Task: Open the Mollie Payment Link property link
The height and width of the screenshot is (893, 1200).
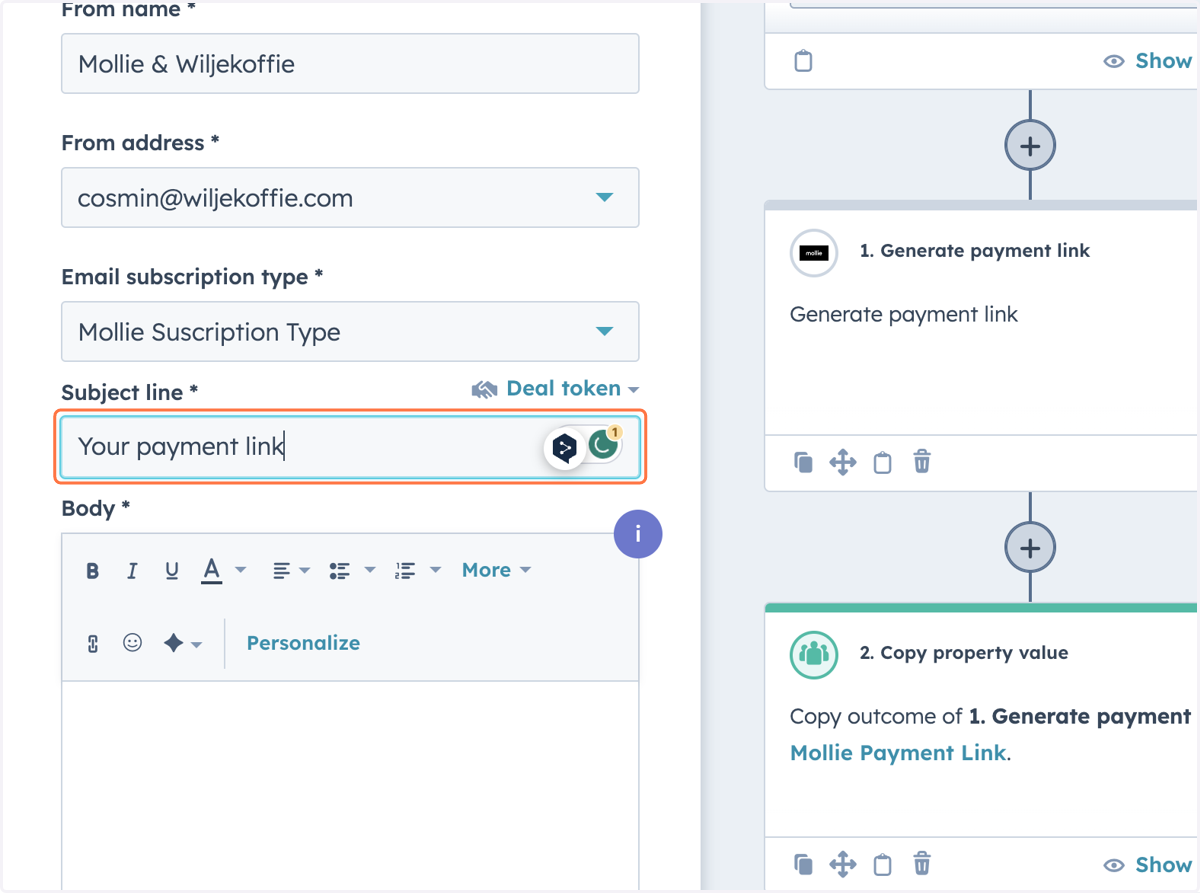Action: pos(898,753)
